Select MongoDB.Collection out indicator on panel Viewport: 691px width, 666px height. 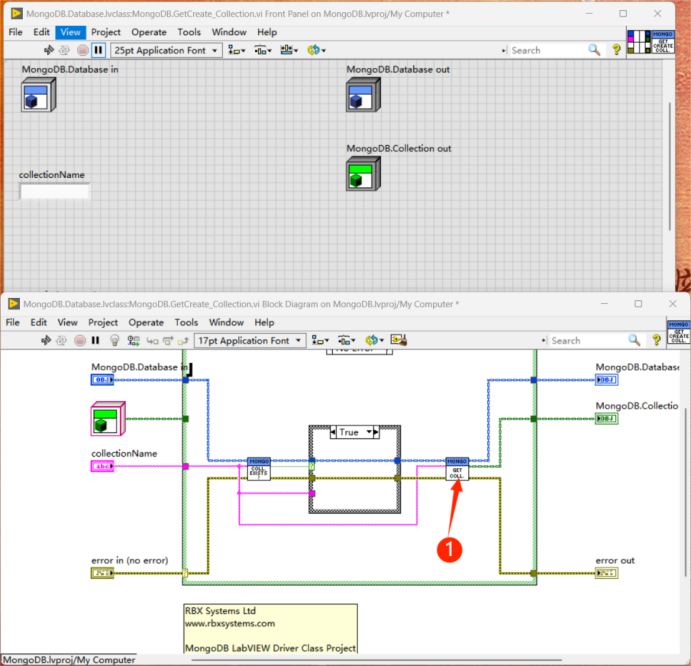tap(364, 174)
